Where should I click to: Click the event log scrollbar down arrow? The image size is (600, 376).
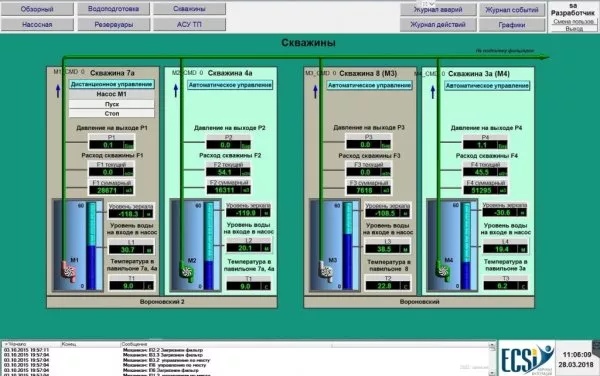pyautogui.click(x=492, y=373)
